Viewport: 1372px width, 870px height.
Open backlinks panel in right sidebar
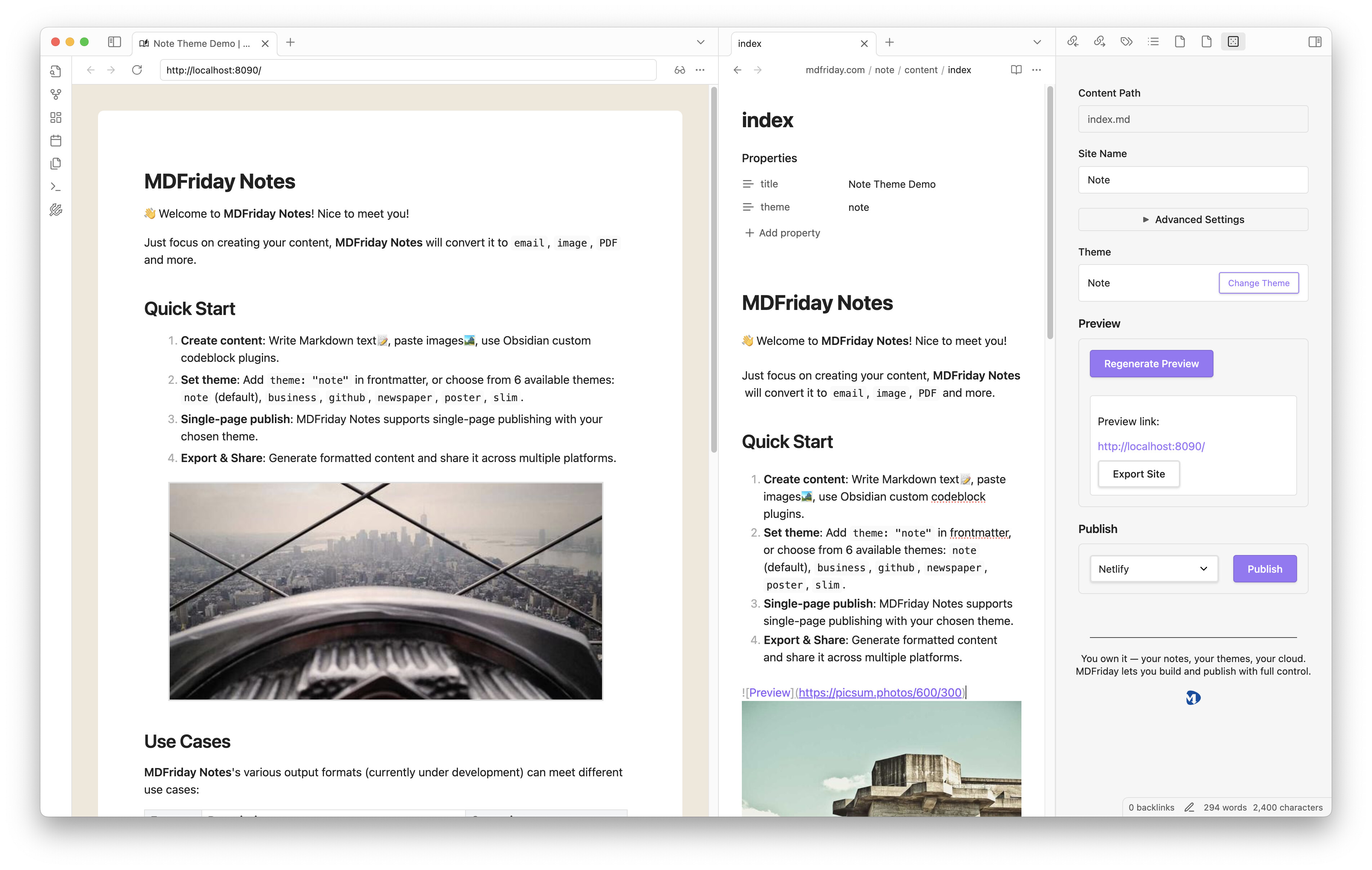1073,41
